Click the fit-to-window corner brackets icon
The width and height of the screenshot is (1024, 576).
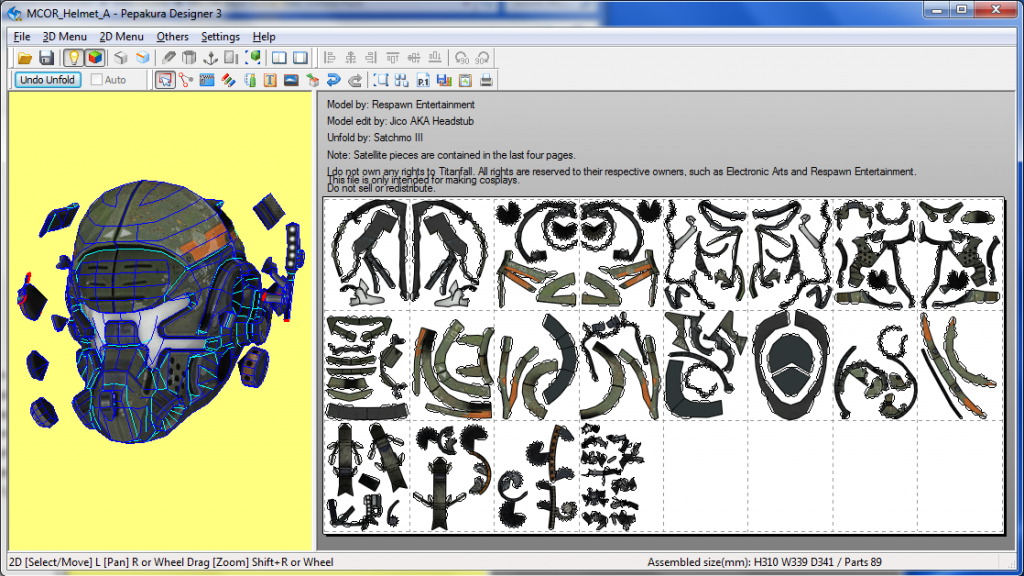click(381, 80)
